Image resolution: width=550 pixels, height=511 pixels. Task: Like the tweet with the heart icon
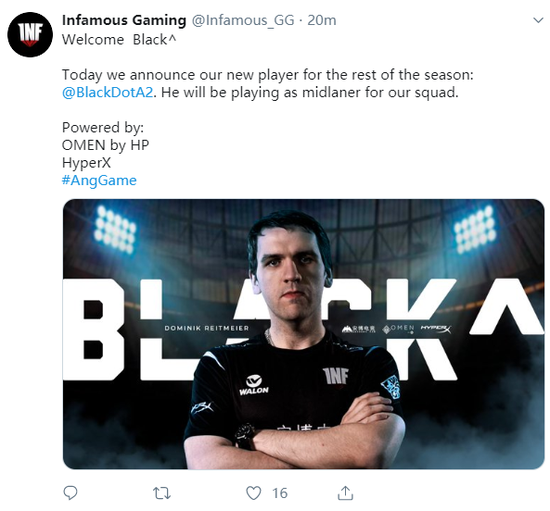click(253, 493)
